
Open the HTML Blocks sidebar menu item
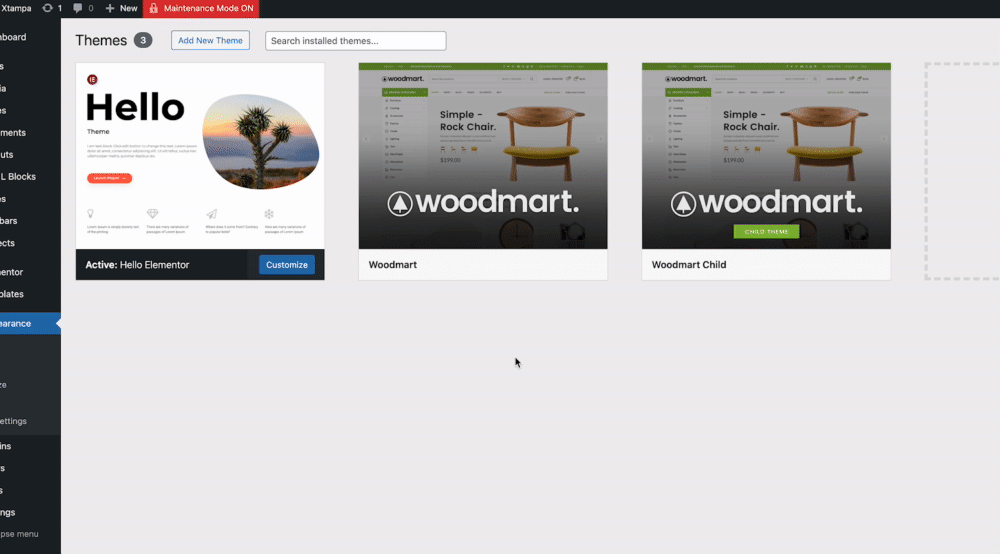click(x=18, y=177)
